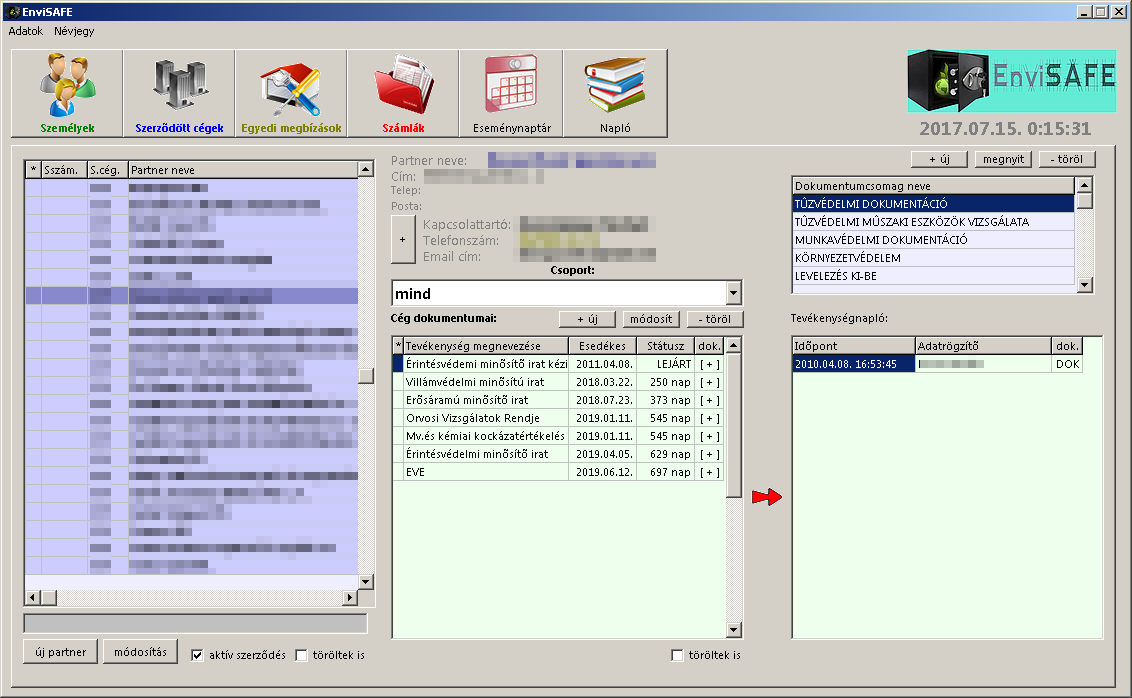This screenshot has height=698, width=1132.
Task: Expand dok. [+] for EVE row
Action: 709,472
